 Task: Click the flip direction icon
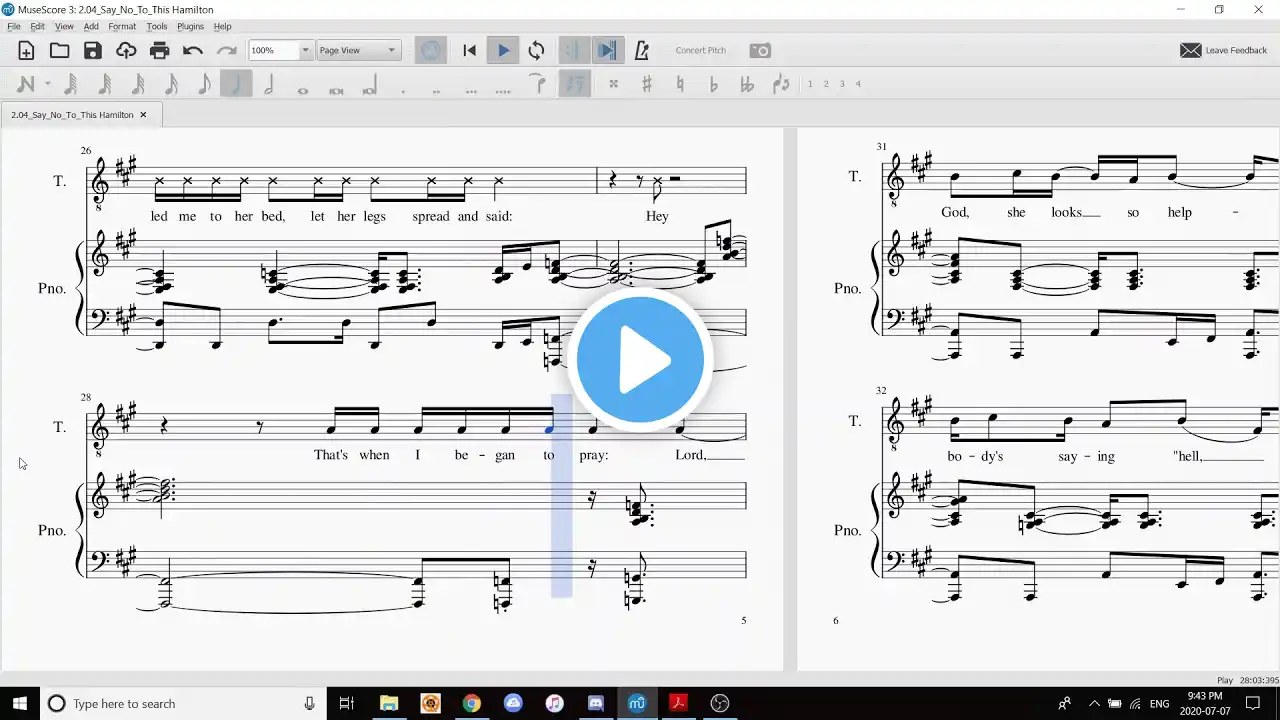781,85
